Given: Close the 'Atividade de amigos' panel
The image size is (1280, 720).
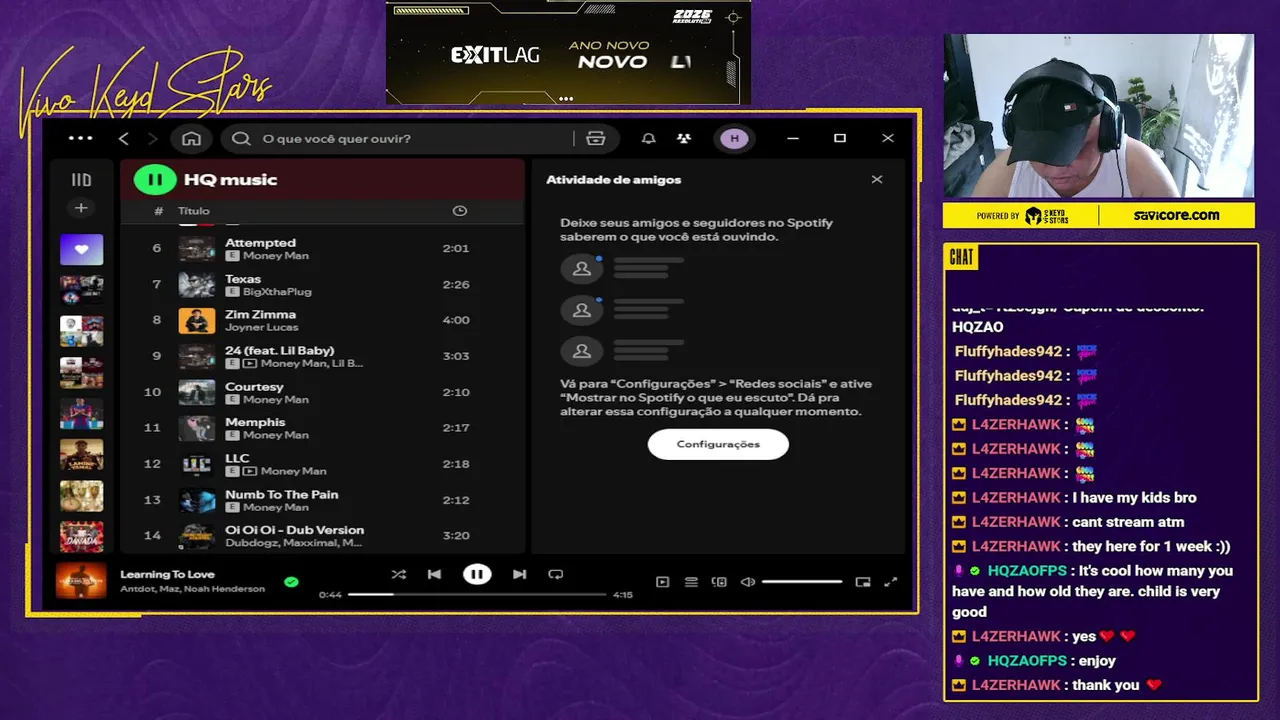Looking at the screenshot, I should pos(877,180).
